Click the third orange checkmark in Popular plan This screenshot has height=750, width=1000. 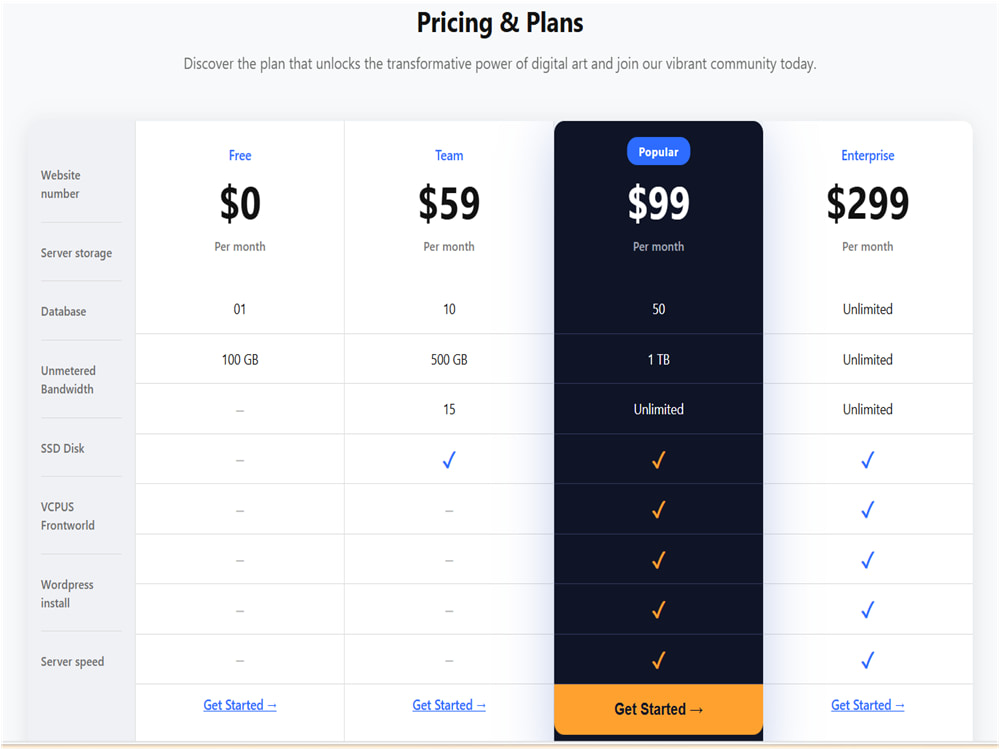tap(658, 560)
